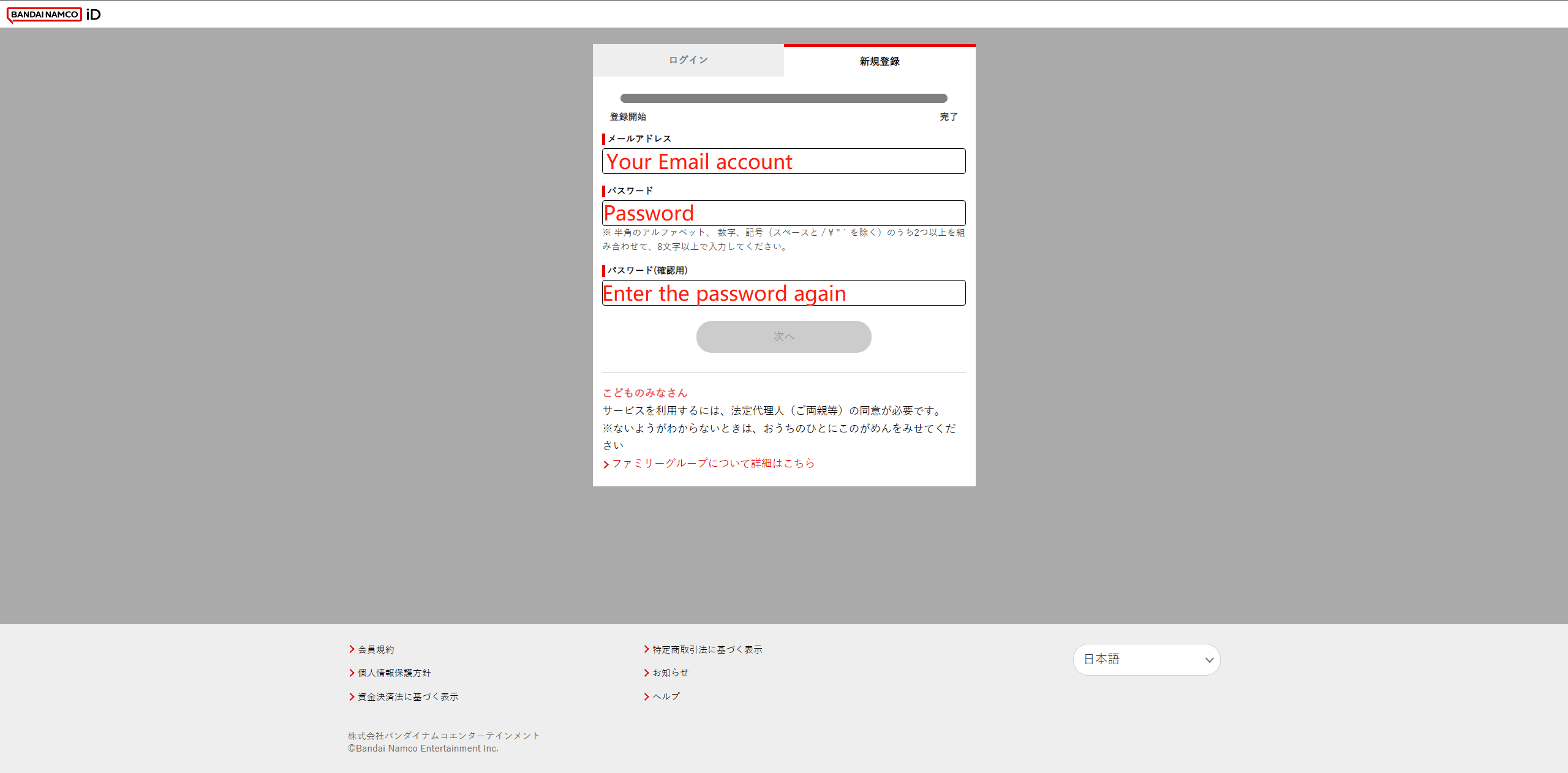Click the registration progress bar
1568x773 pixels.
pyautogui.click(x=783, y=98)
